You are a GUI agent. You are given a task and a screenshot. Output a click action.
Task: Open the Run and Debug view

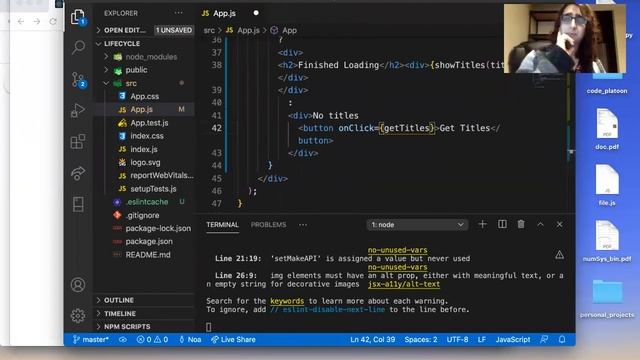pyautogui.click(x=78, y=110)
